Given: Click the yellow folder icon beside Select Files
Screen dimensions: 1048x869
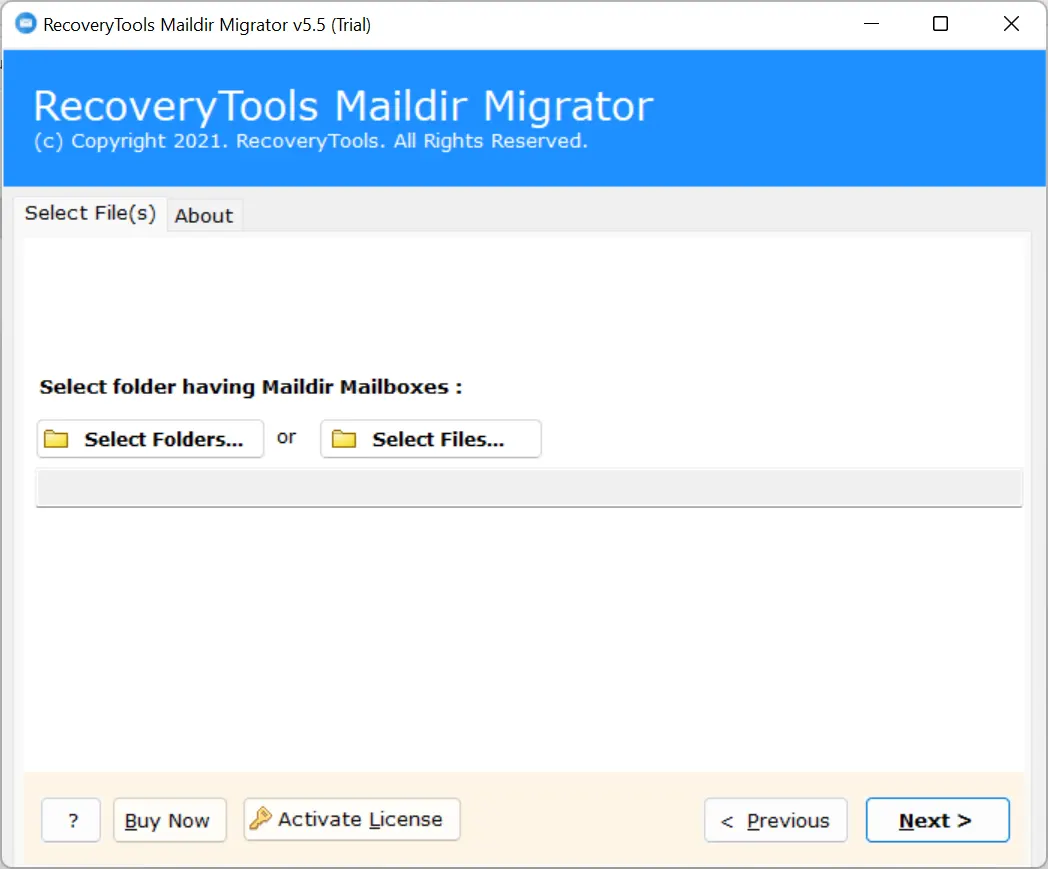Looking at the screenshot, I should click(344, 439).
